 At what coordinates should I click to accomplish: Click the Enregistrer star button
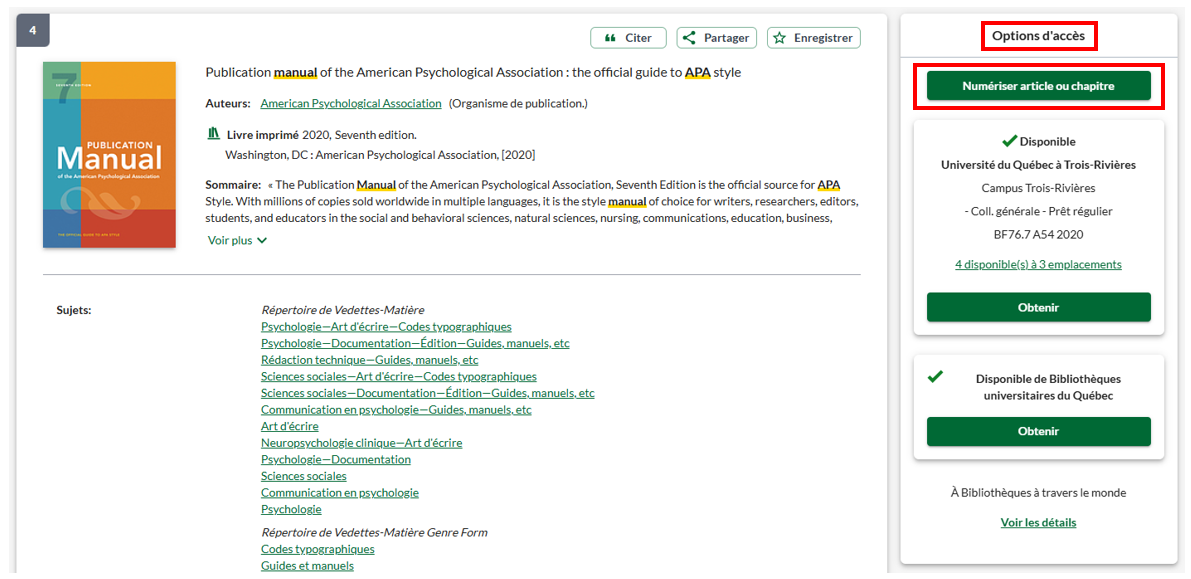[813, 38]
